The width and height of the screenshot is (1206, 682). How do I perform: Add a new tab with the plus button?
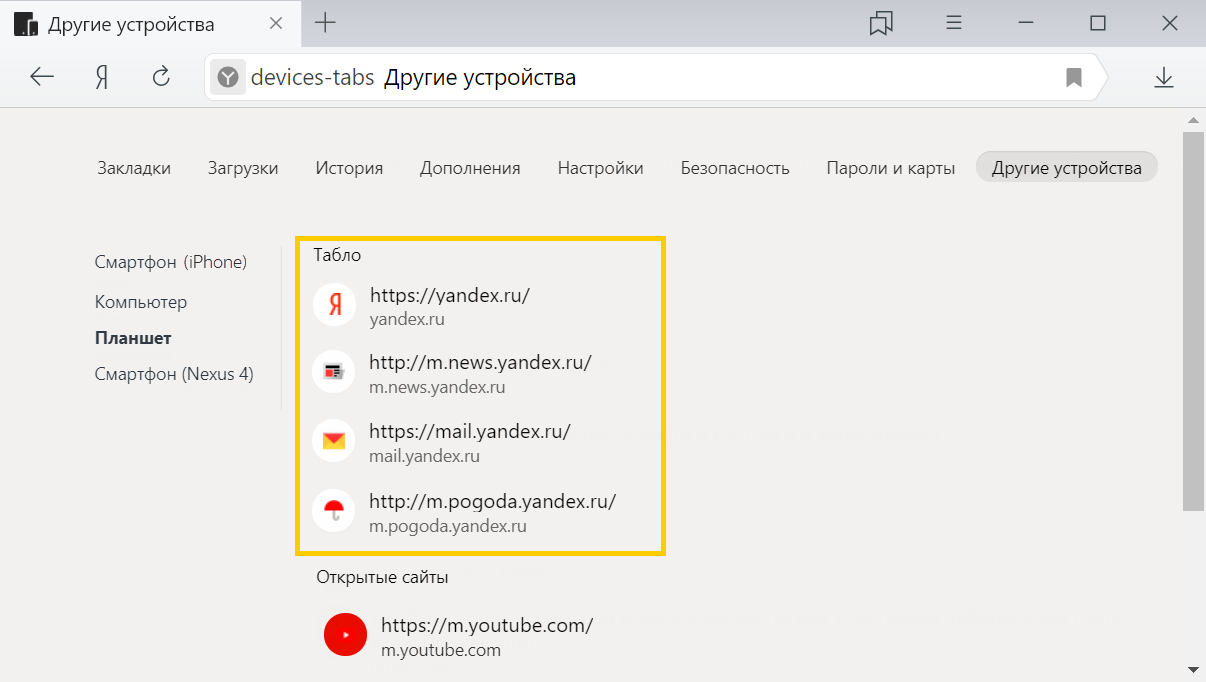[x=325, y=23]
